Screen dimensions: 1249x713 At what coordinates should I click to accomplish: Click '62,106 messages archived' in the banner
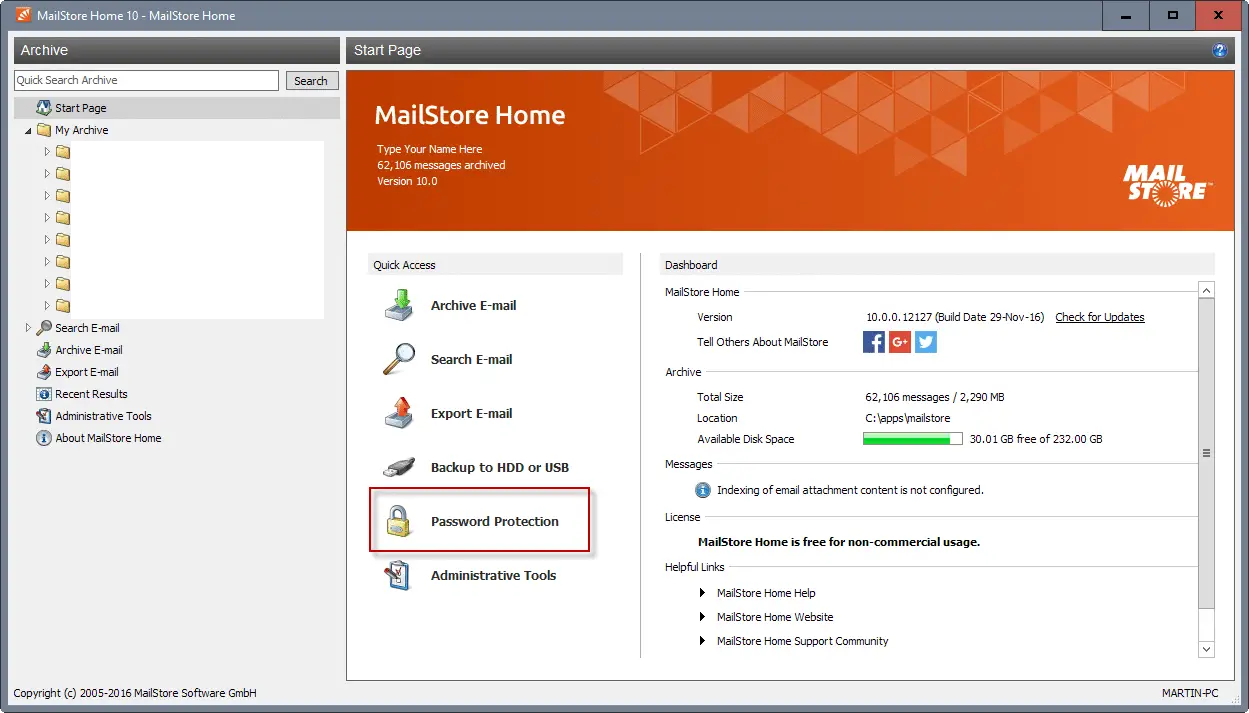(441, 165)
